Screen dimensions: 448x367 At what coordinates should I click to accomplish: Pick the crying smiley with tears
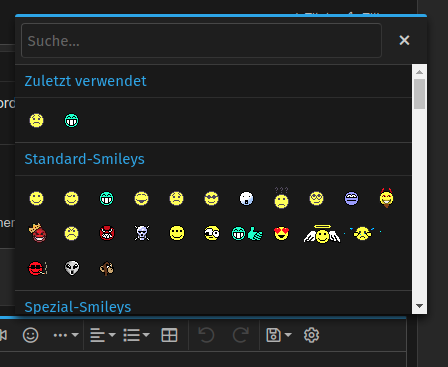(x=362, y=233)
